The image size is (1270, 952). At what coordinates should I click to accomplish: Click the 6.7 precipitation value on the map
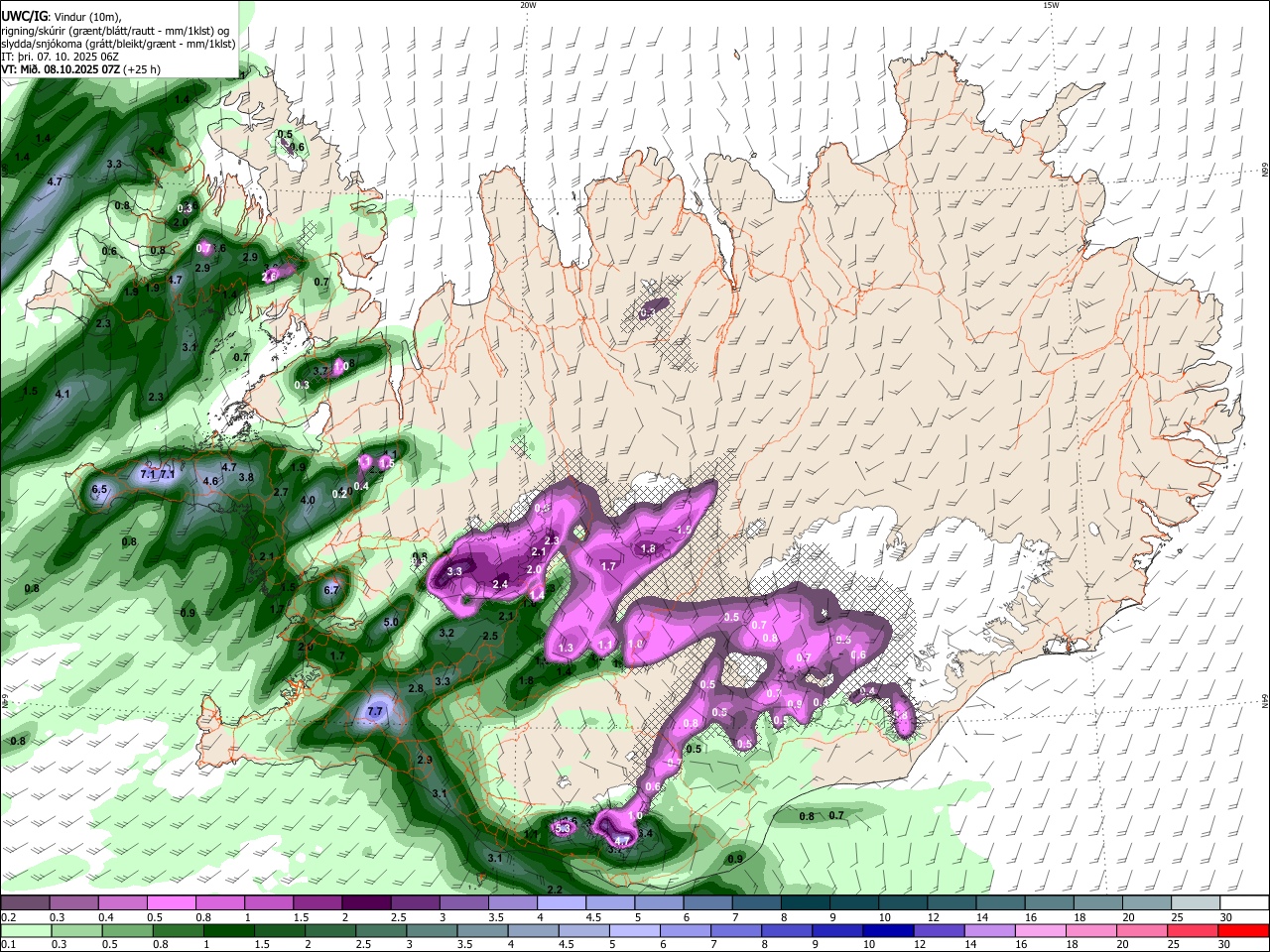[x=332, y=590]
